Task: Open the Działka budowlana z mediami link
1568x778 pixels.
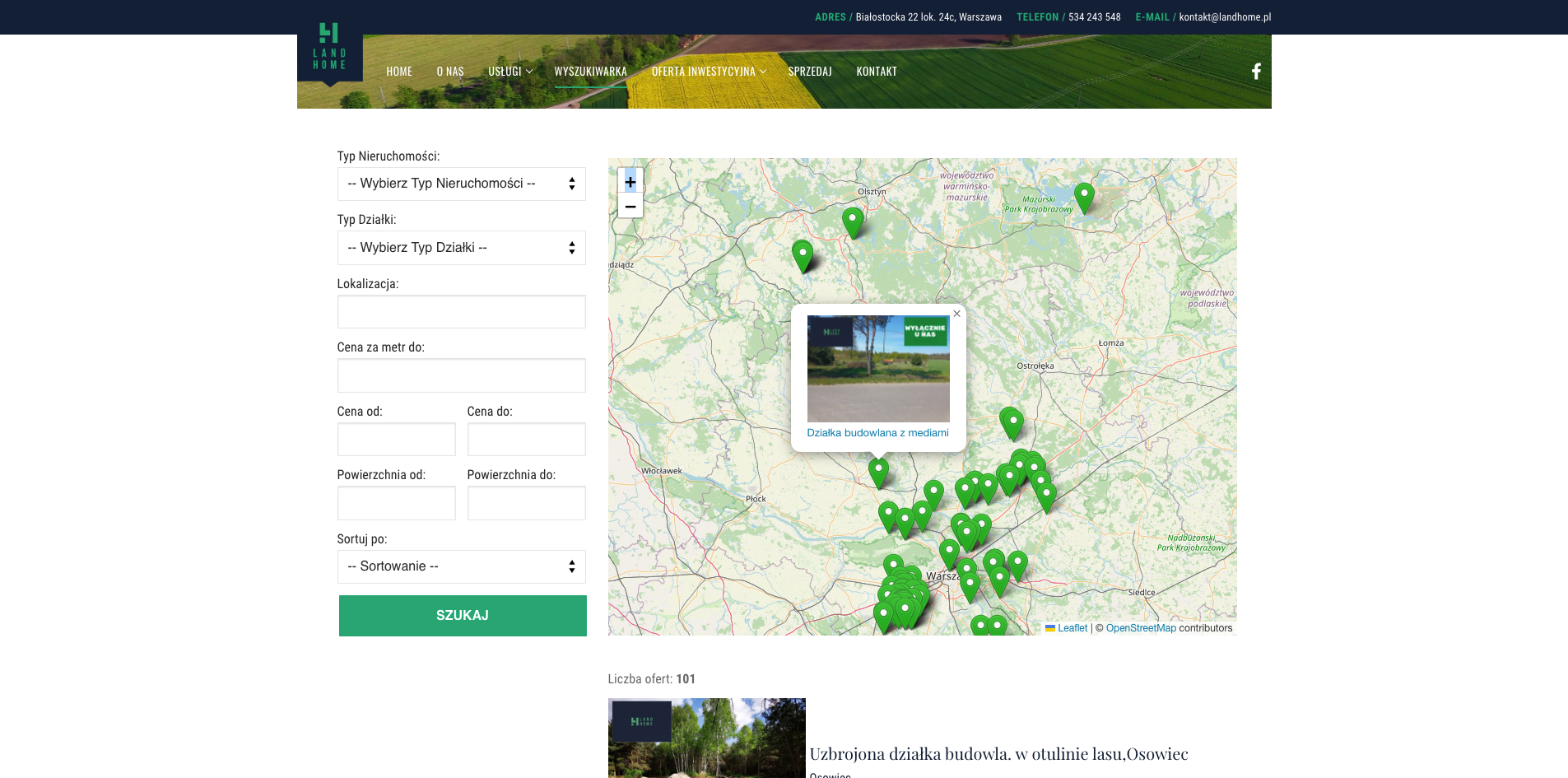Action: click(877, 433)
